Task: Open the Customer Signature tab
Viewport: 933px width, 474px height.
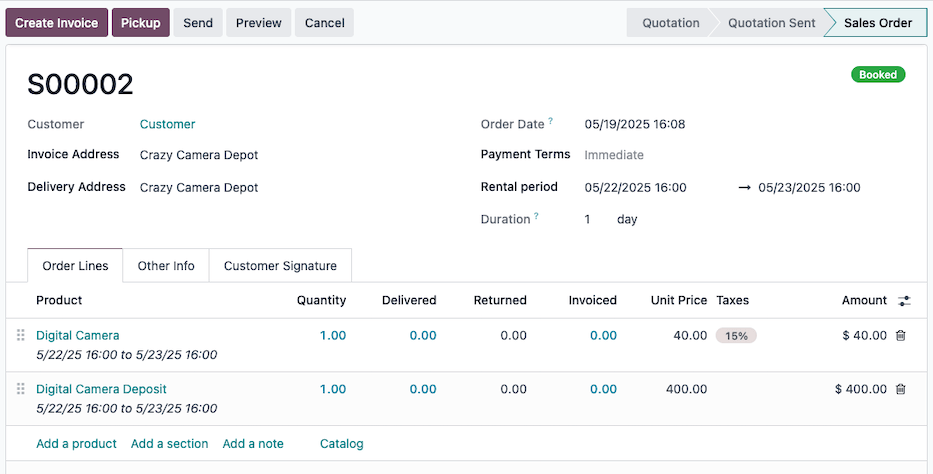Action: [x=280, y=266]
